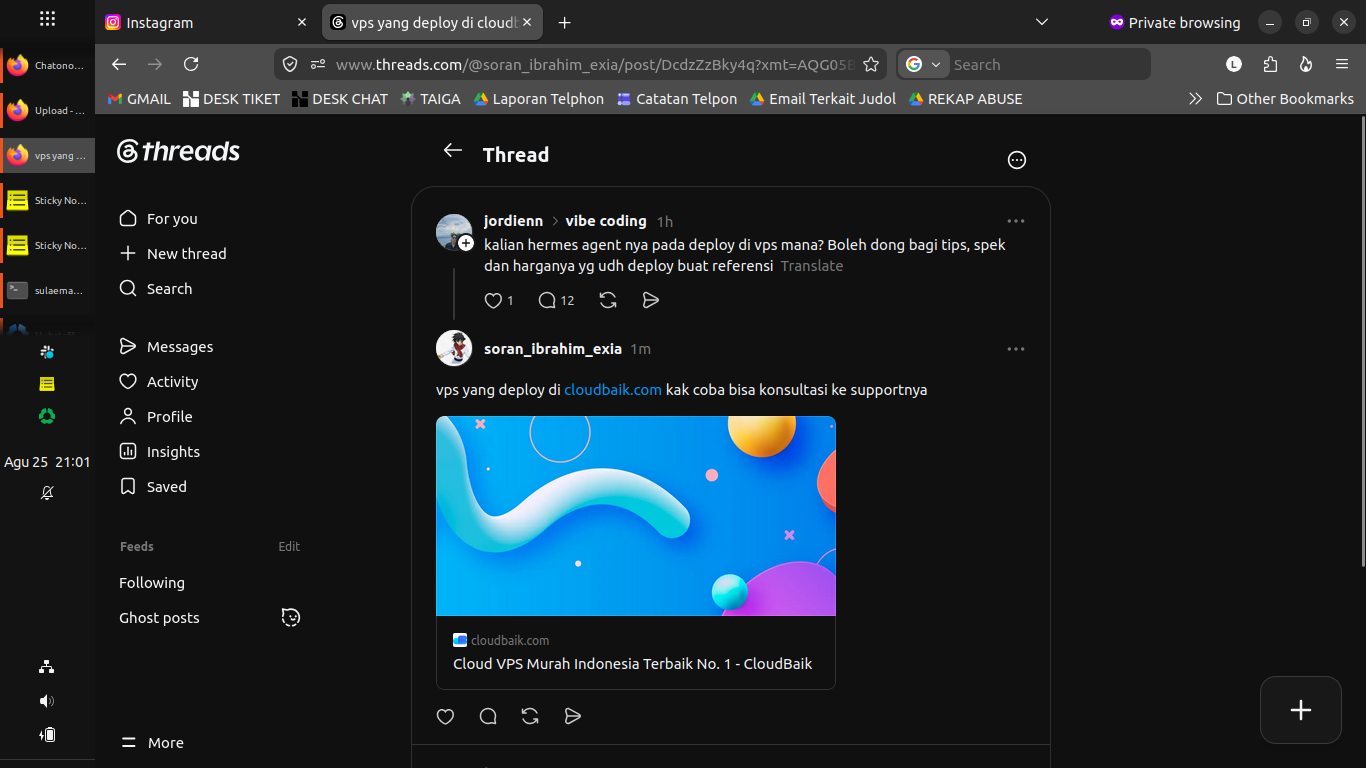Open volume control in system panel
This screenshot has height=768, width=1366.
47,701
